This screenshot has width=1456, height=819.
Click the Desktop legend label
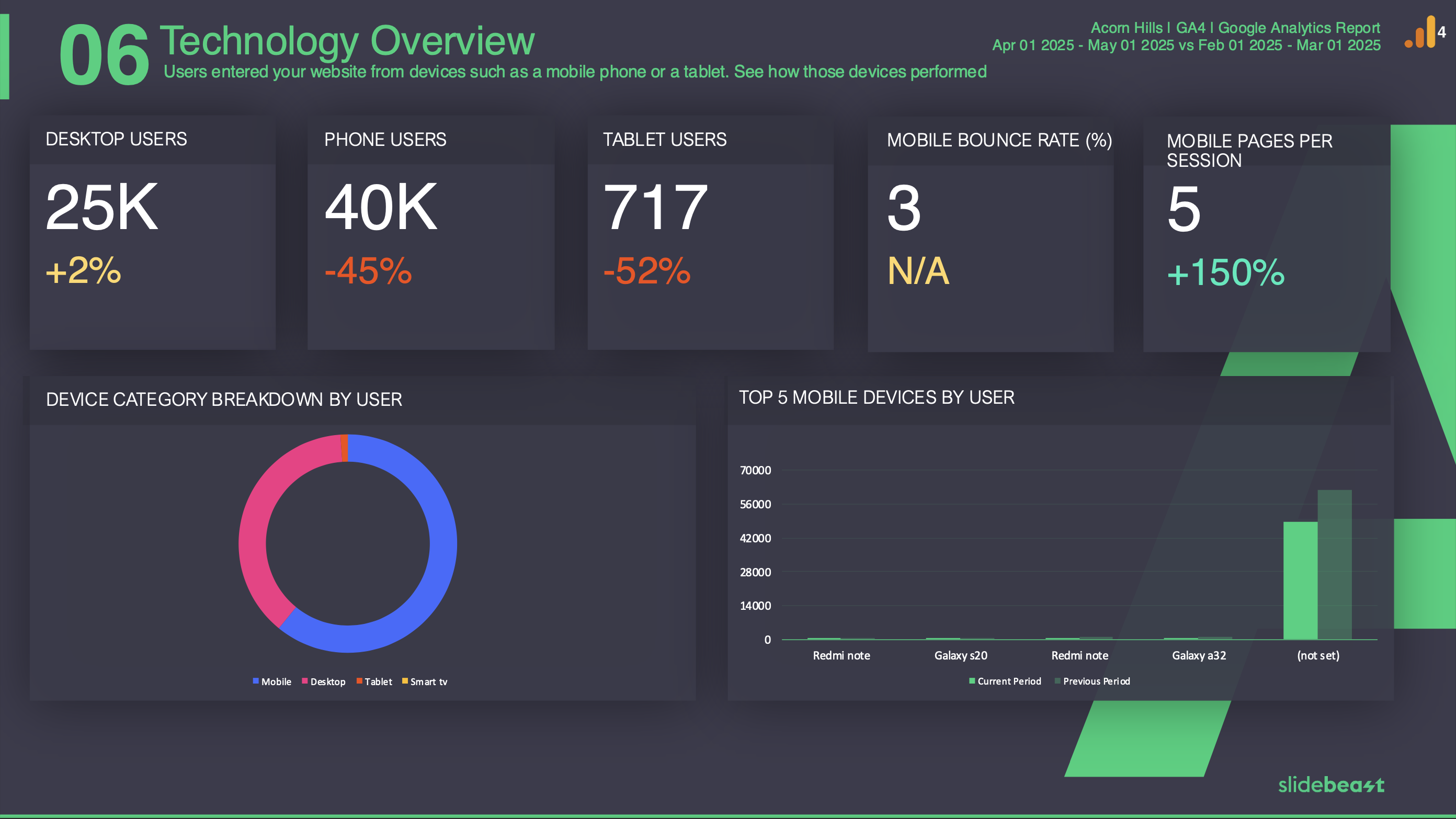pos(328,681)
